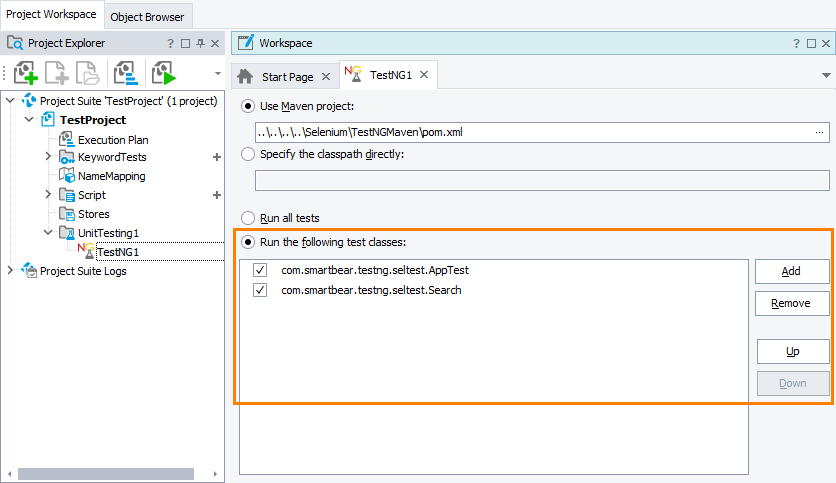
Task: Click plus icon next to Script
Action: pyautogui.click(x=216, y=195)
